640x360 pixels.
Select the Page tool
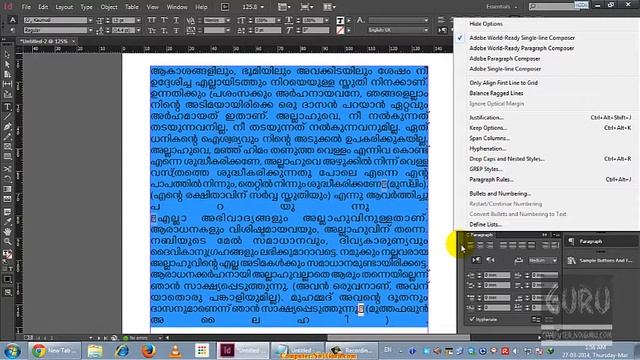[x=7, y=74]
